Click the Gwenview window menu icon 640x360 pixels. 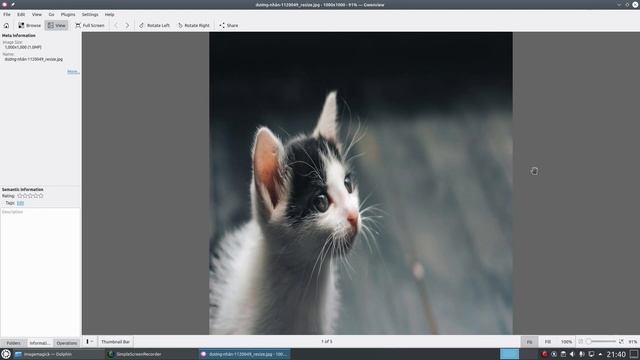tap(5, 4)
